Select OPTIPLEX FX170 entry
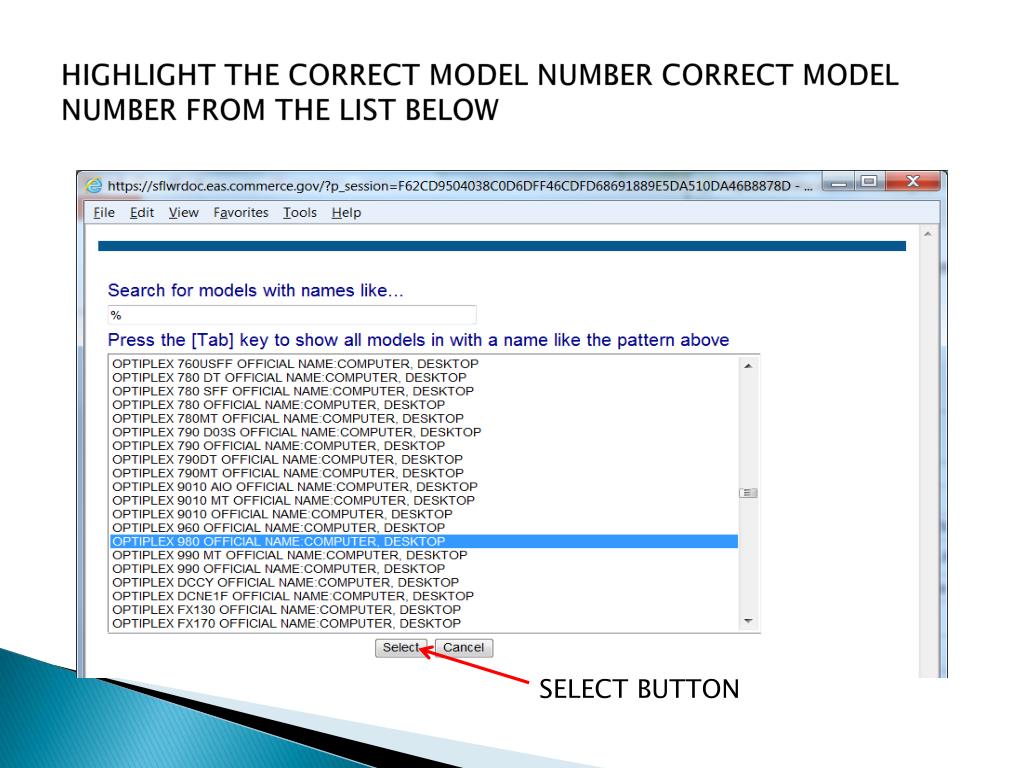The height and width of the screenshot is (768, 1024). click(424, 624)
